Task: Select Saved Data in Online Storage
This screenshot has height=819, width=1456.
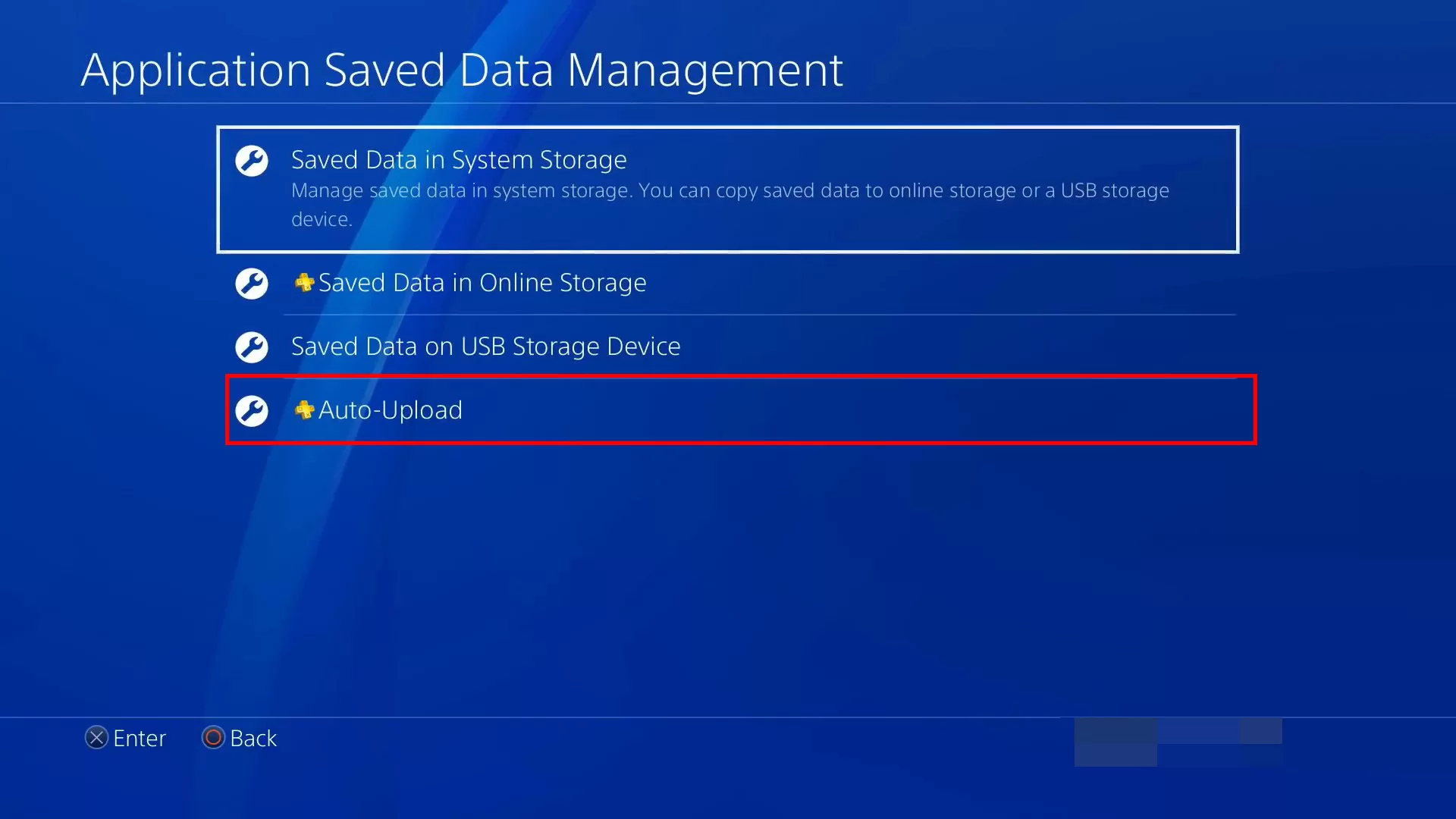Action: click(x=482, y=283)
